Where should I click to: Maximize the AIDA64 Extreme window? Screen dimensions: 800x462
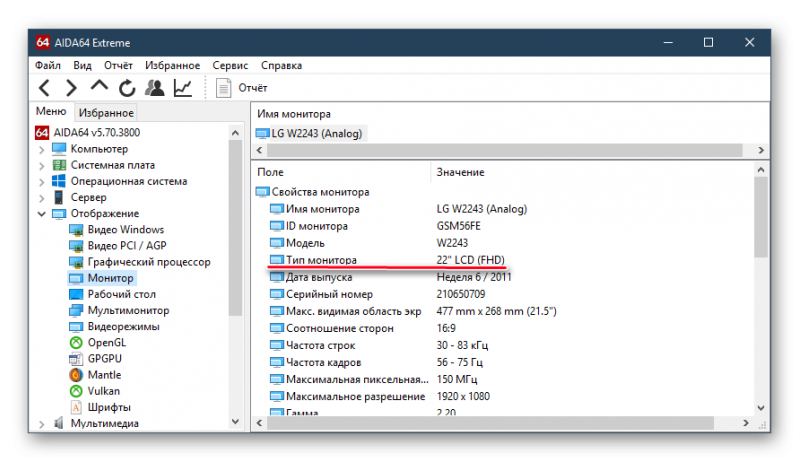(708, 42)
